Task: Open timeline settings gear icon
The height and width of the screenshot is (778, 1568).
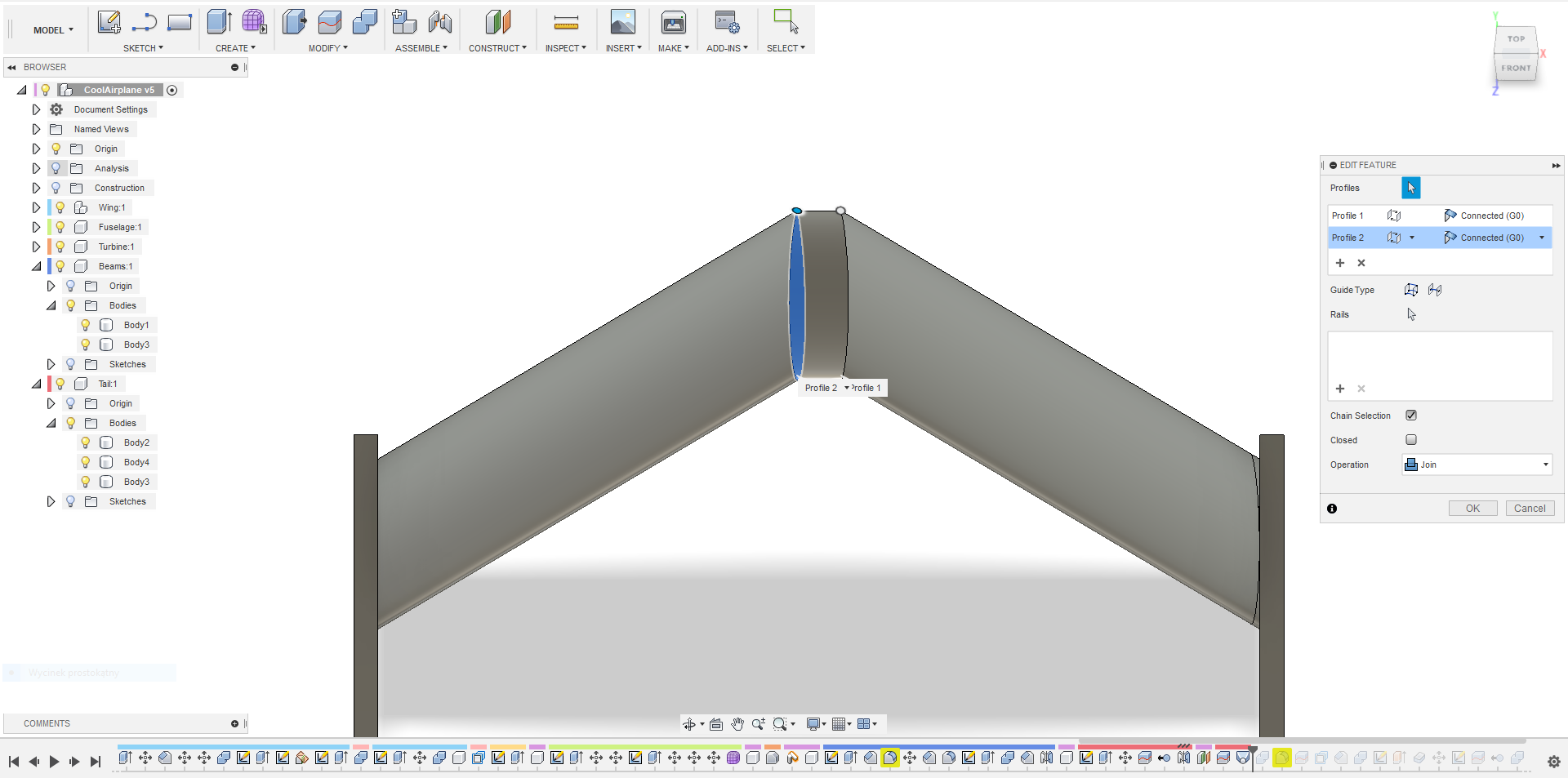Action: [x=1553, y=762]
